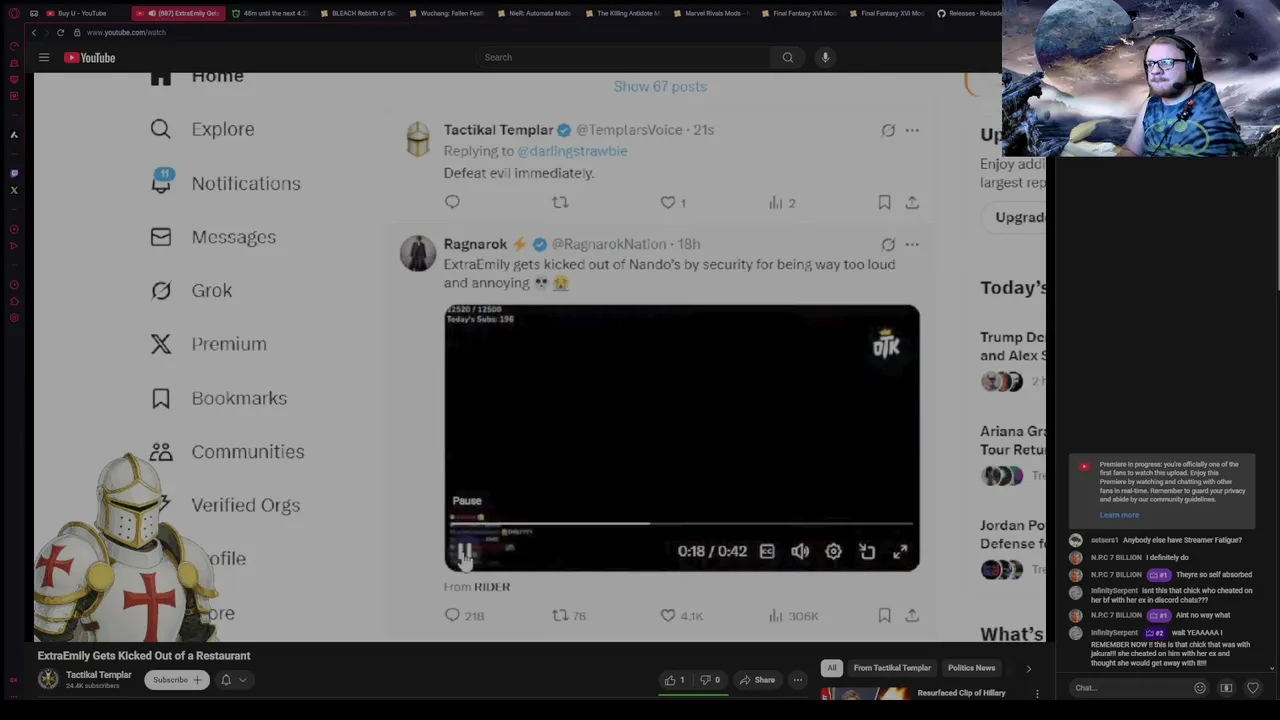Pause the embedded tweet video

[465, 551]
